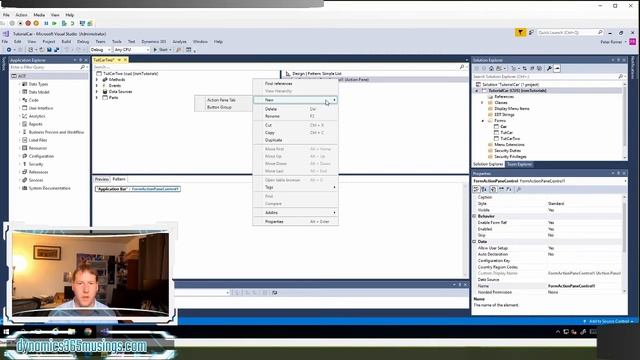The width and height of the screenshot is (640, 360).
Task: Open the Build menu in Visual Studio
Action: tap(66, 42)
